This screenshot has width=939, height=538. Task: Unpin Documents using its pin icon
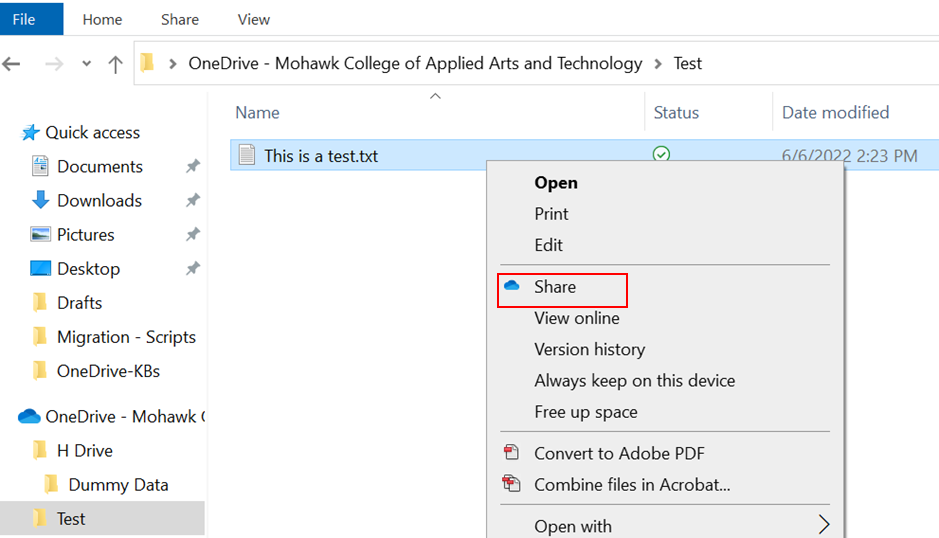(x=192, y=167)
